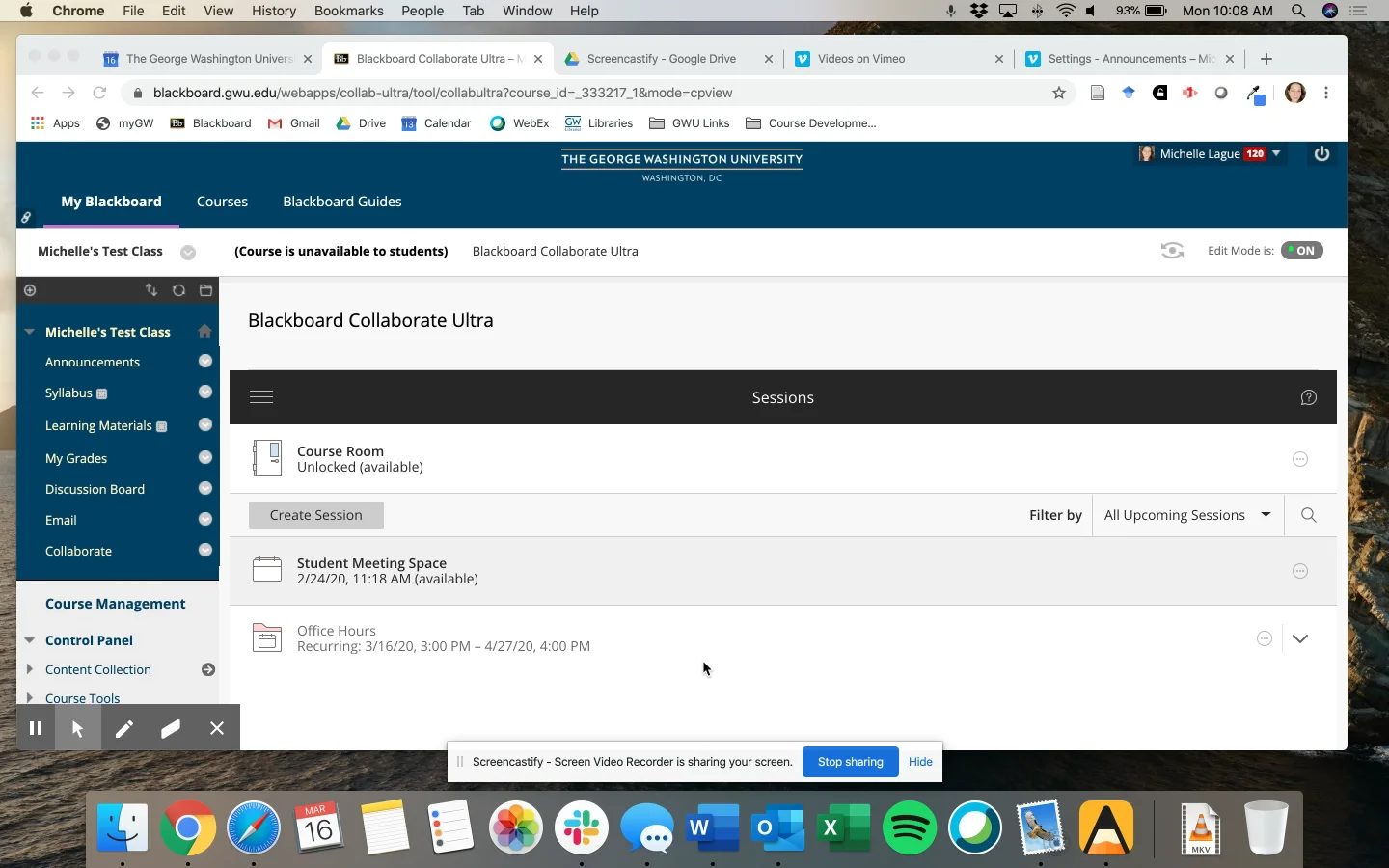Open Michelle's Test Class breadcrumb menu
Screen dimensions: 1389x868
tap(188, 252)
